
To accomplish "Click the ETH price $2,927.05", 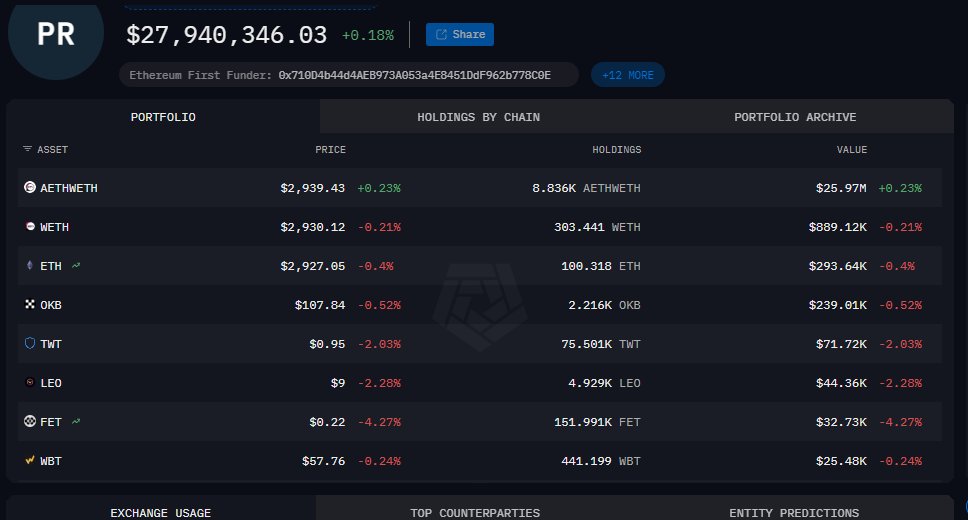I will (x=312, y=266).
